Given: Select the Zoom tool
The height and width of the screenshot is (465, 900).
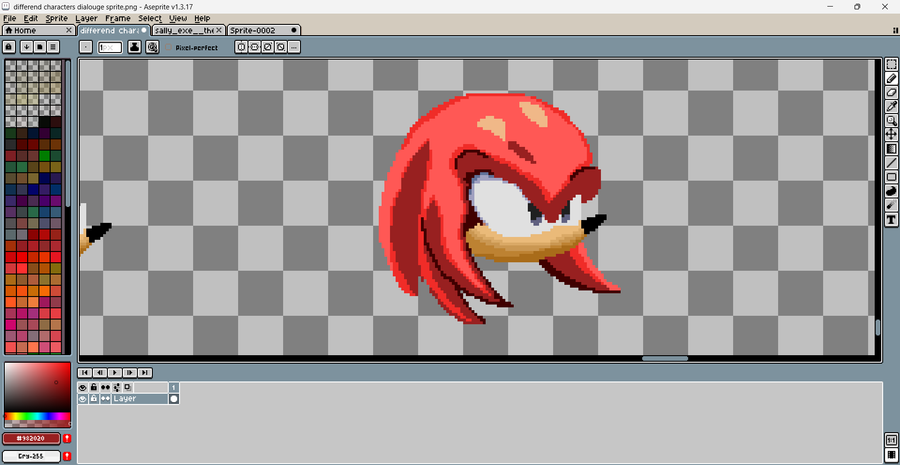Looking at the screenshot, I should click(891, 121).
